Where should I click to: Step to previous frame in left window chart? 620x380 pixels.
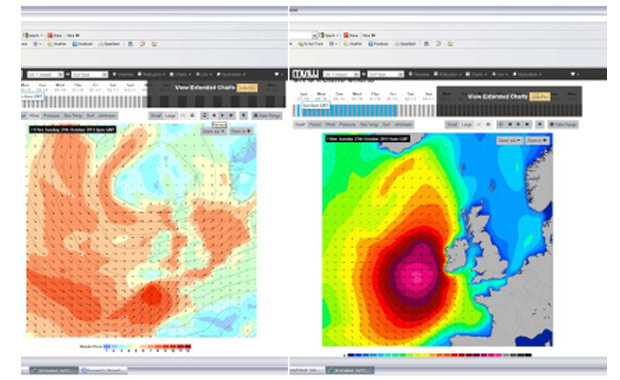pyautogui.click(x=214, y=115)
